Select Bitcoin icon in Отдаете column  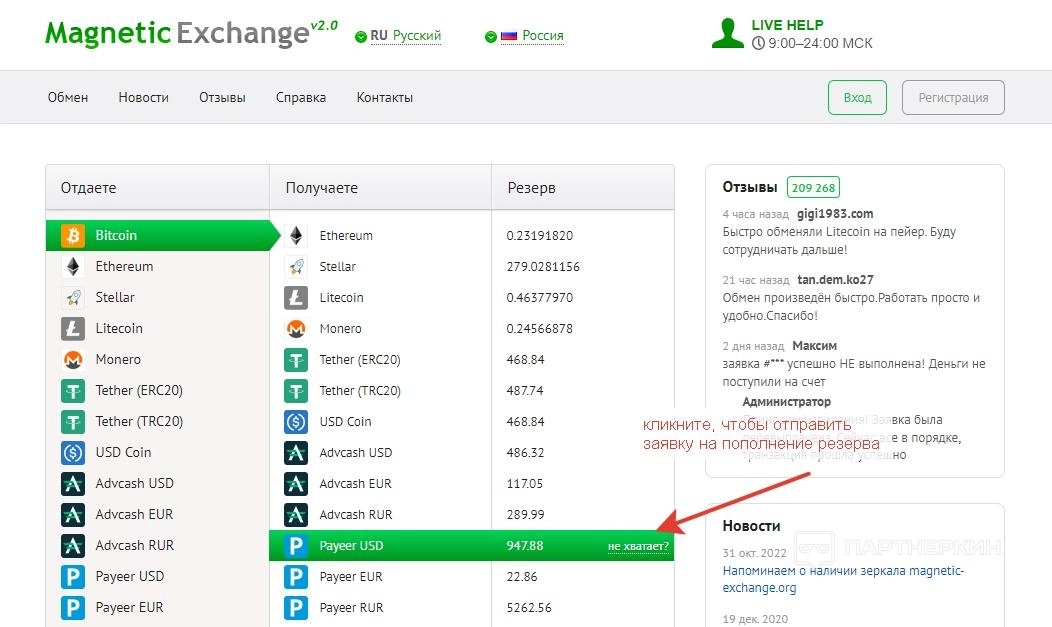coord(73,235)
